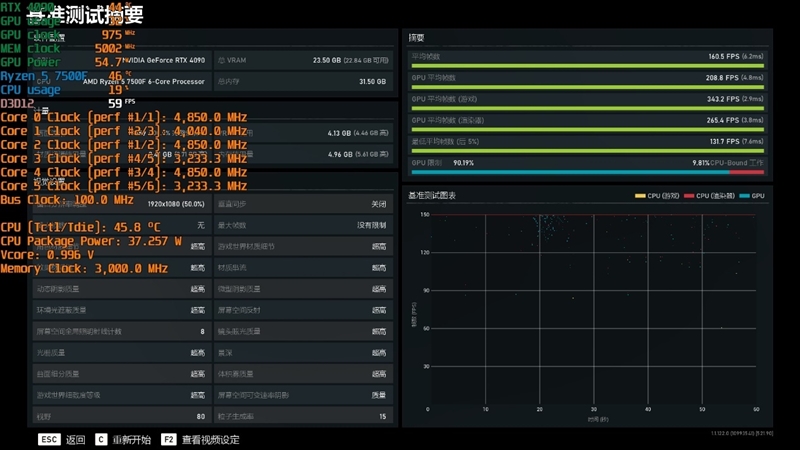Restart the benchmark via 重新开始
Screen dimensions: 800x450
(x=132, y=440)
